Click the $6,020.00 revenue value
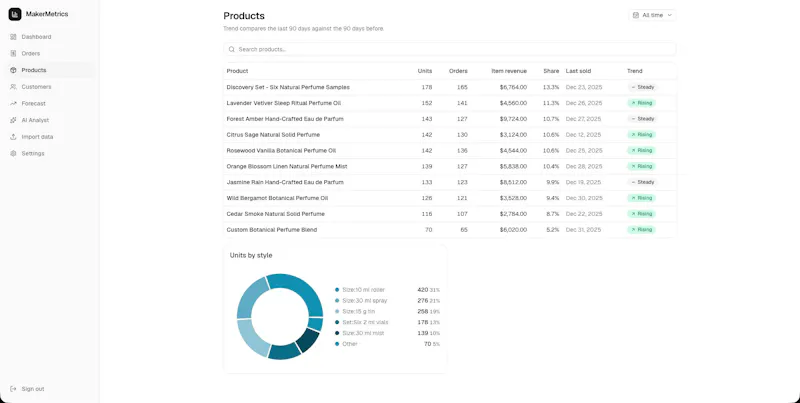Image resolution: width=800 pixels, height=403 pixels. coord(513,230)
